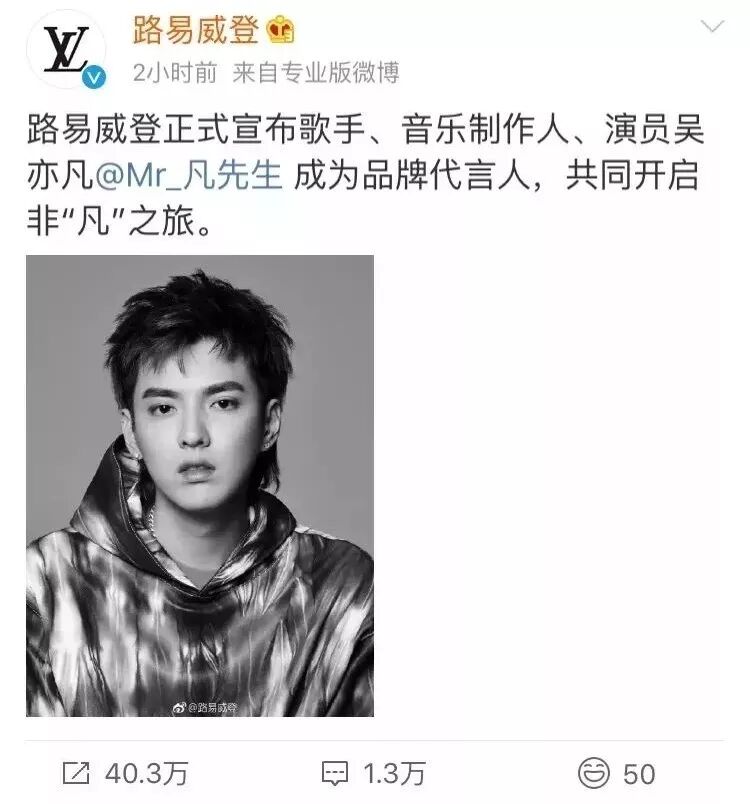Tap the LV logo inside avatar
The image size is (750, 804).
click(x=66, y=49)
